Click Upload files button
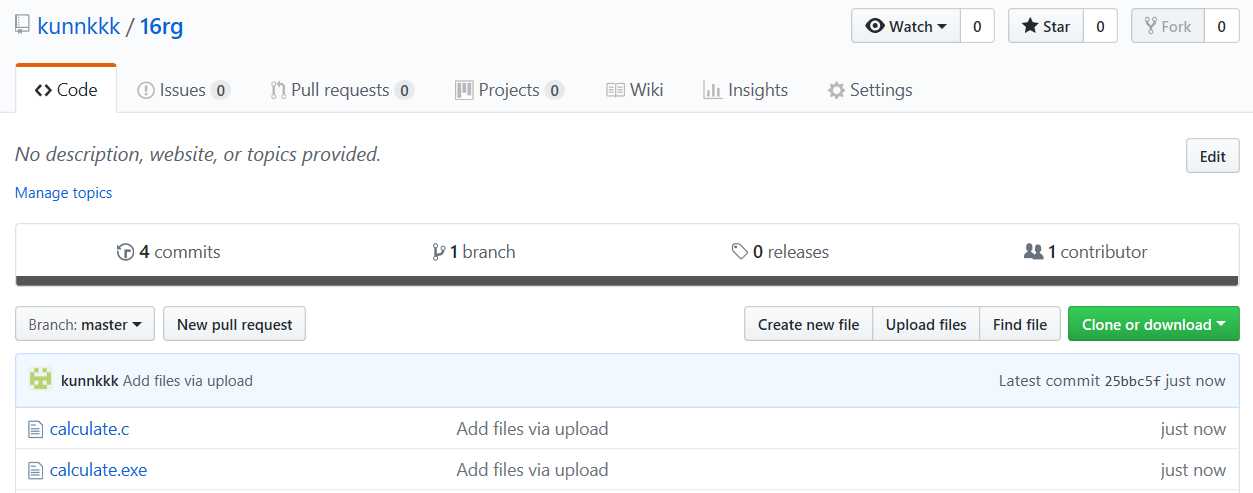1253x493 pixels. click(926, 324)
